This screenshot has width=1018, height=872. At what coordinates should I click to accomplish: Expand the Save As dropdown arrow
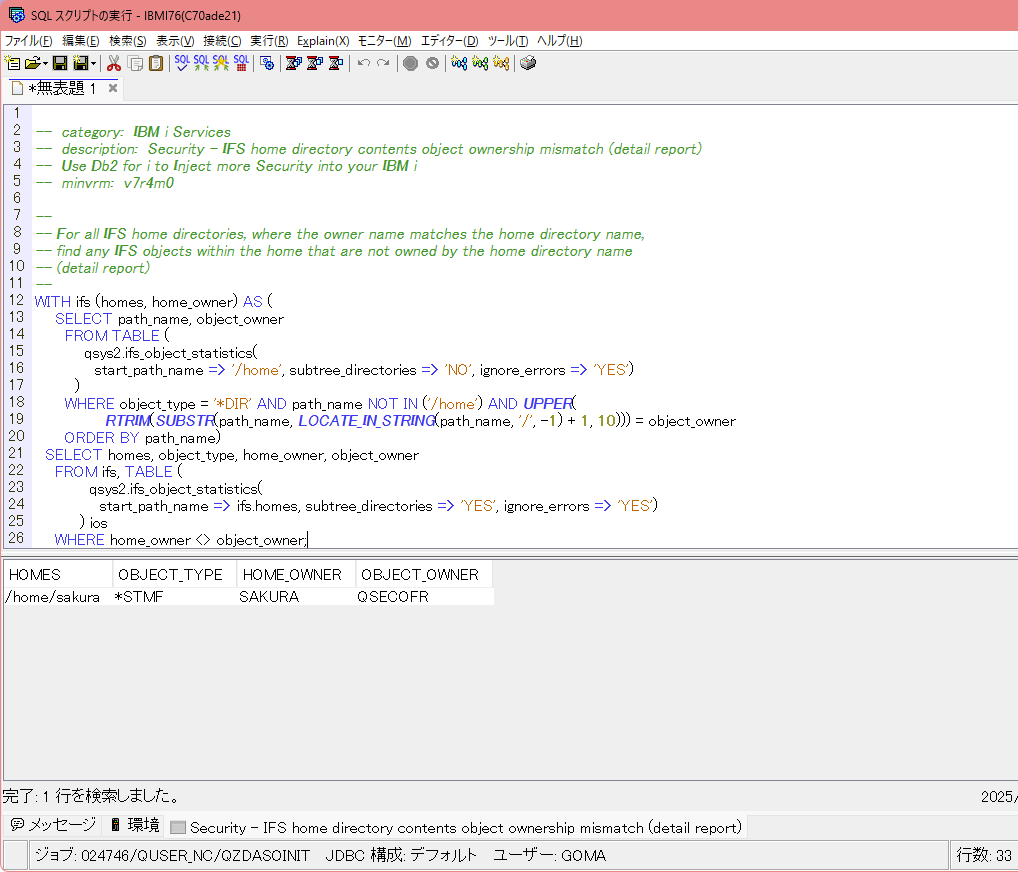[x=93, y=63]
